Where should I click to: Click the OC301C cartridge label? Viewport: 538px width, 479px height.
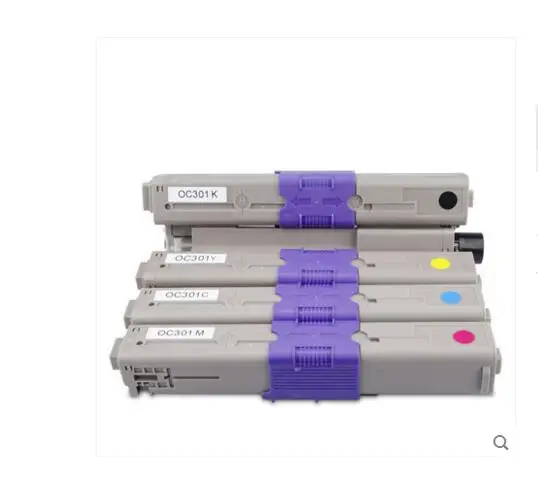(x=186, y=295)
